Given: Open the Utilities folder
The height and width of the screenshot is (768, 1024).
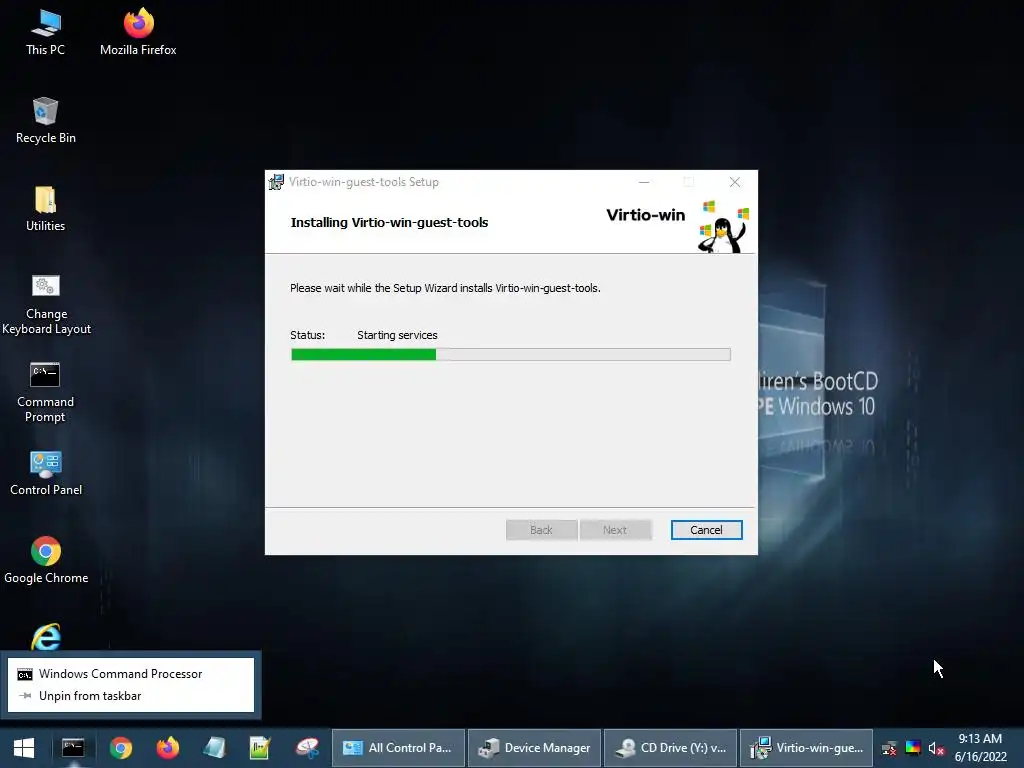Looking at the screenshot, I should click(x=45, y=208).
